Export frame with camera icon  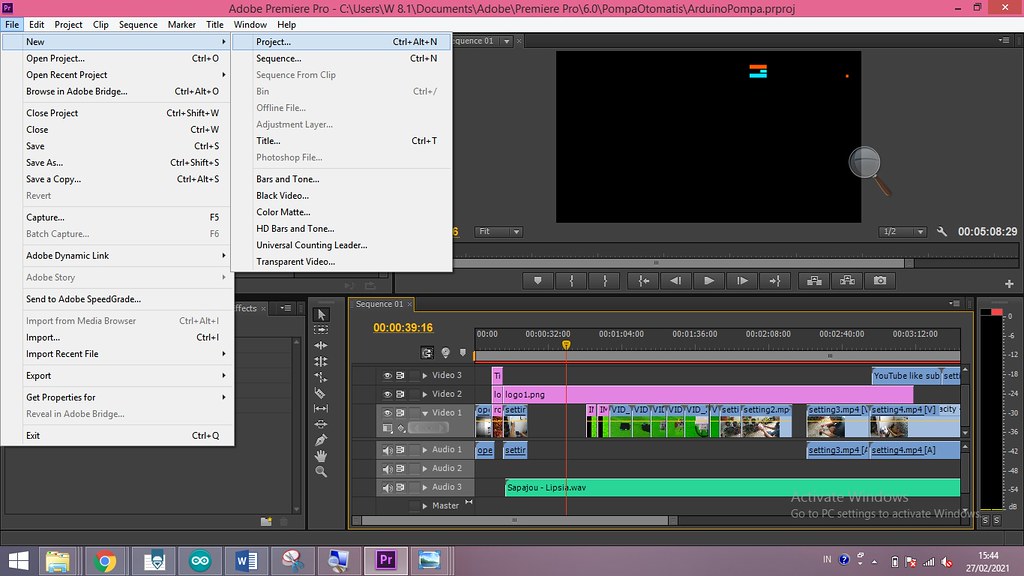tap(880, 281)
